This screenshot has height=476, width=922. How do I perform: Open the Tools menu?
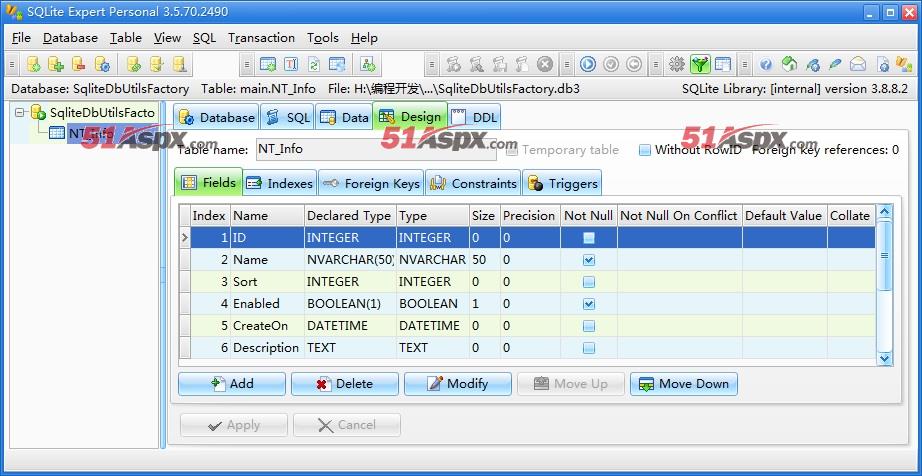pos(323,38)
